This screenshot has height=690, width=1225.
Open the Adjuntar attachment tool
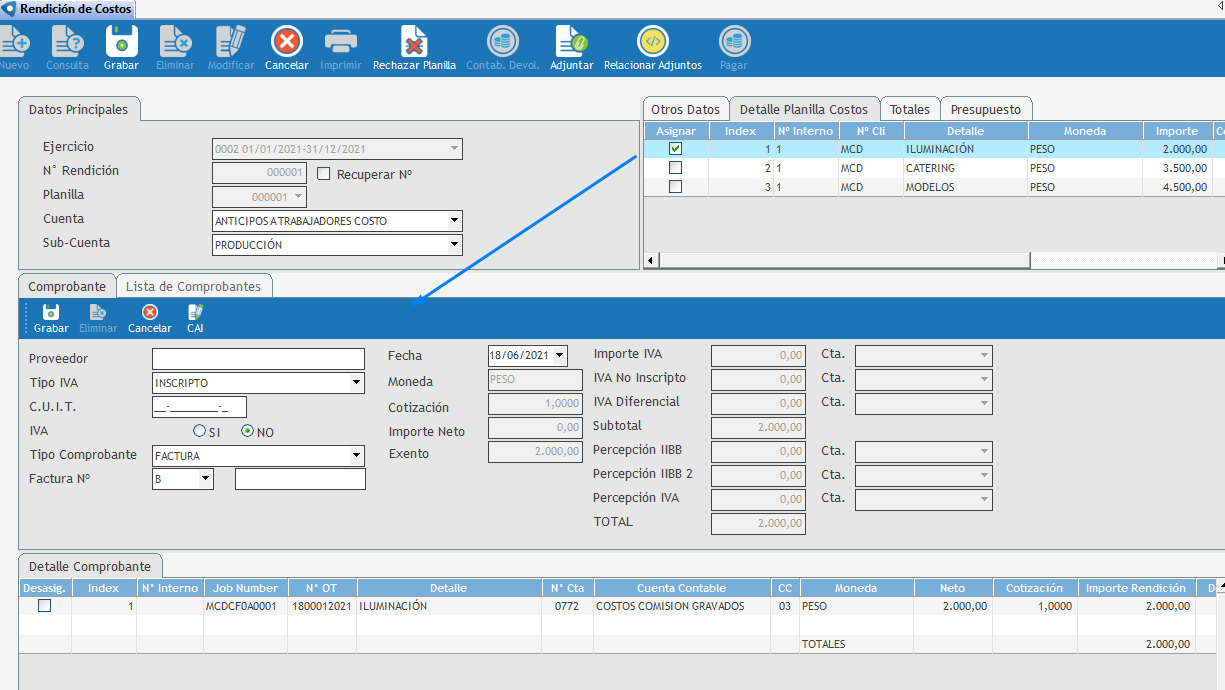point(571,42)
